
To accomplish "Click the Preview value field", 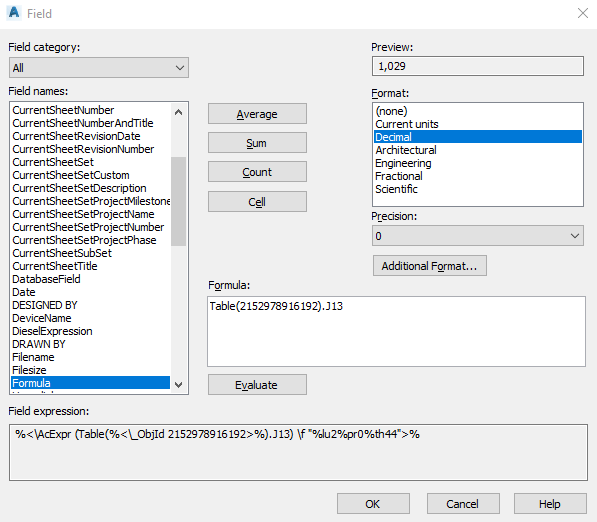I will (477, 66).
